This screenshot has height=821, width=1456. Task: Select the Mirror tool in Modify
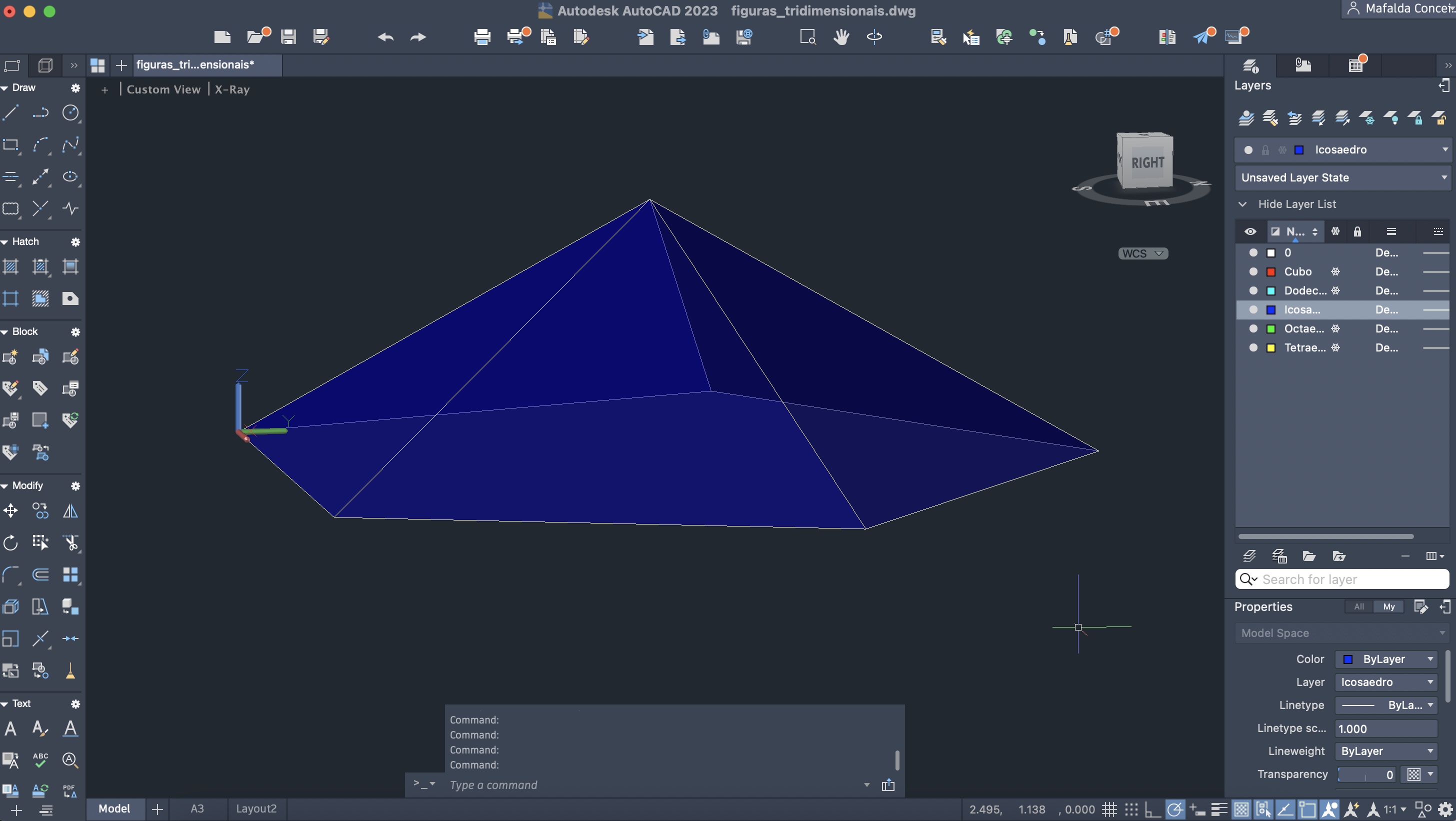coord(70,511)
